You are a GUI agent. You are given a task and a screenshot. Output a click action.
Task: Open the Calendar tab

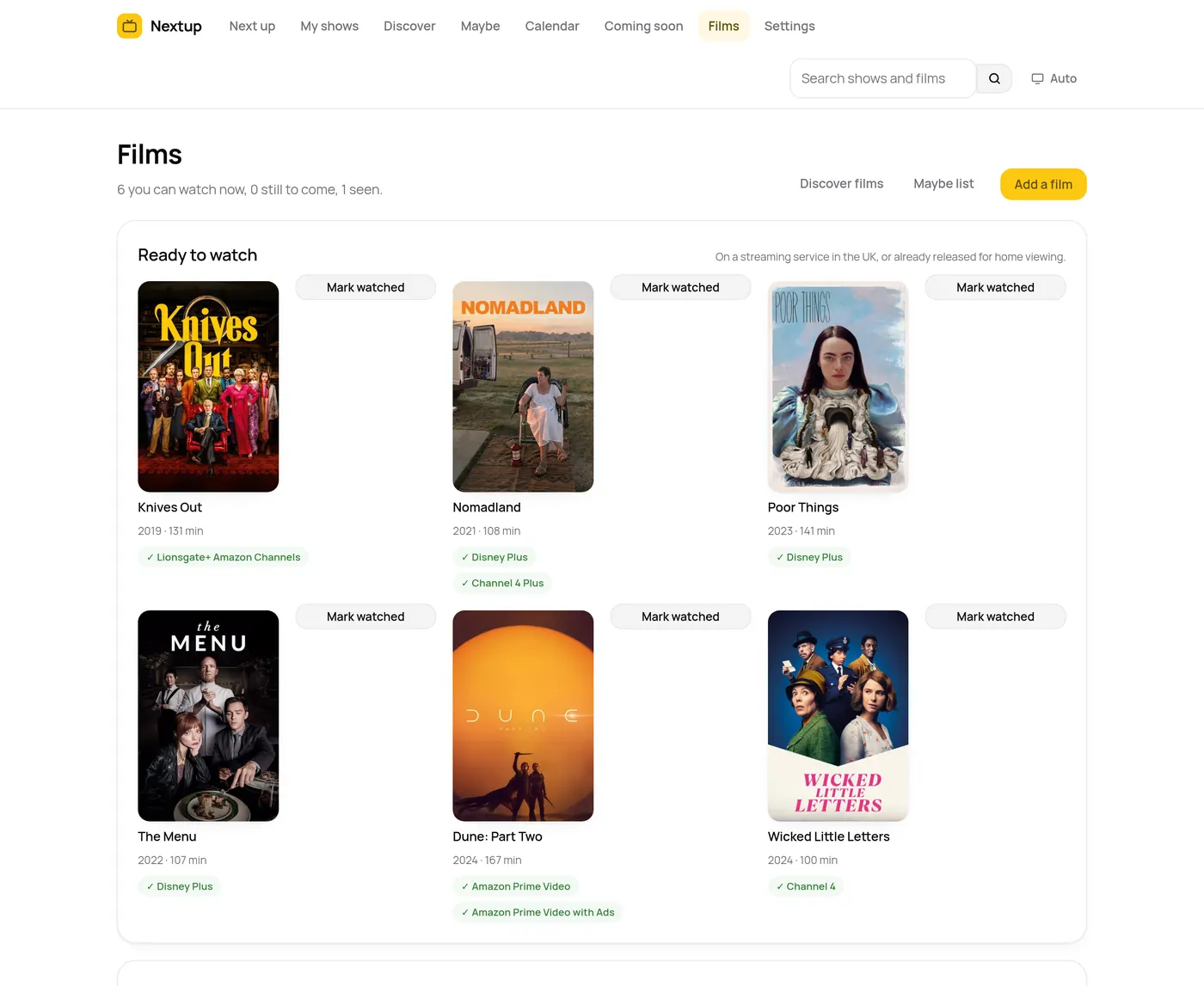[552, 26]
